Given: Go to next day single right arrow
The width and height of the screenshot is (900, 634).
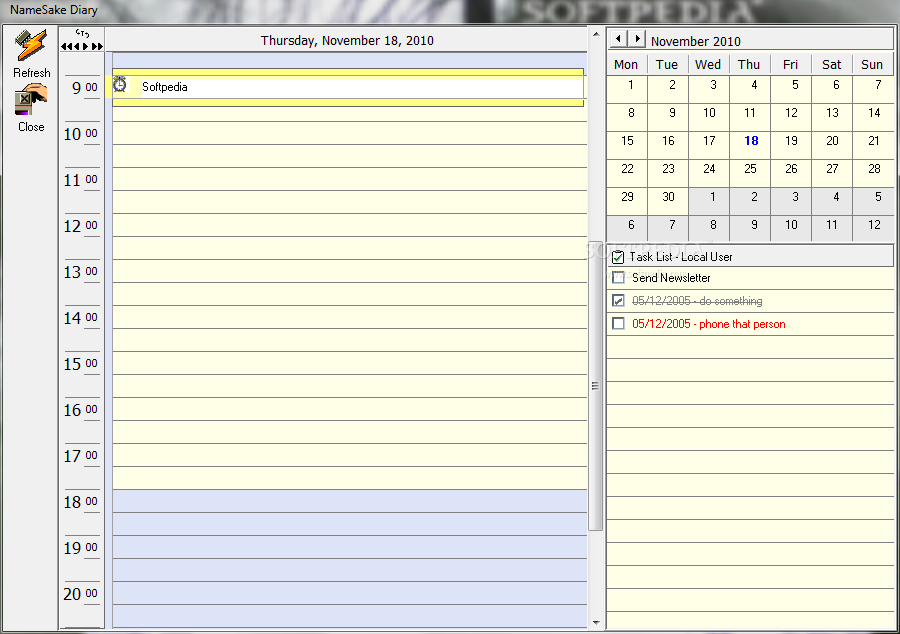Looking at the screenshot, I should 86,46.
